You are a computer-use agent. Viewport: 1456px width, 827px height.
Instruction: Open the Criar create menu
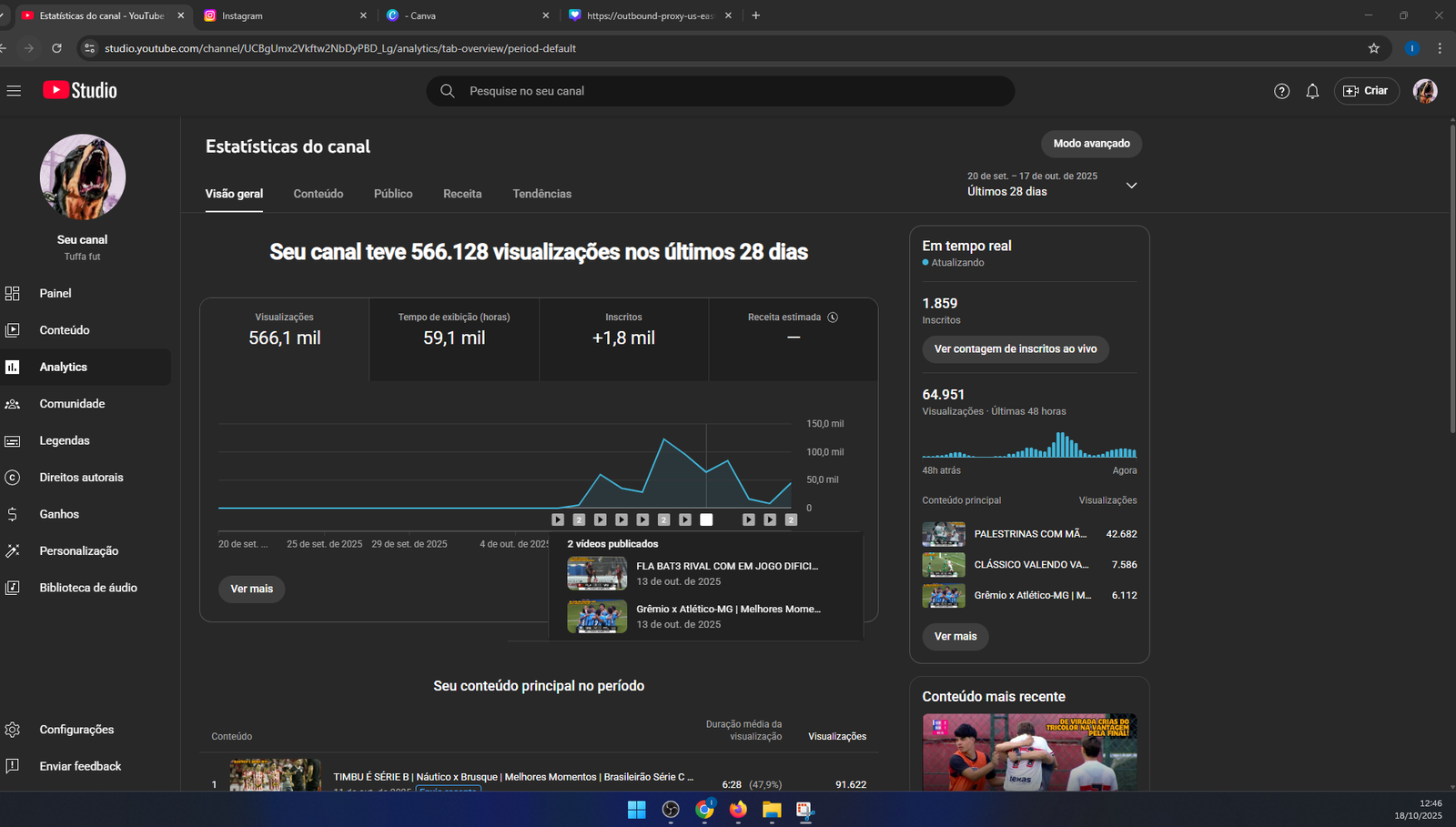tap(1366, 91)
